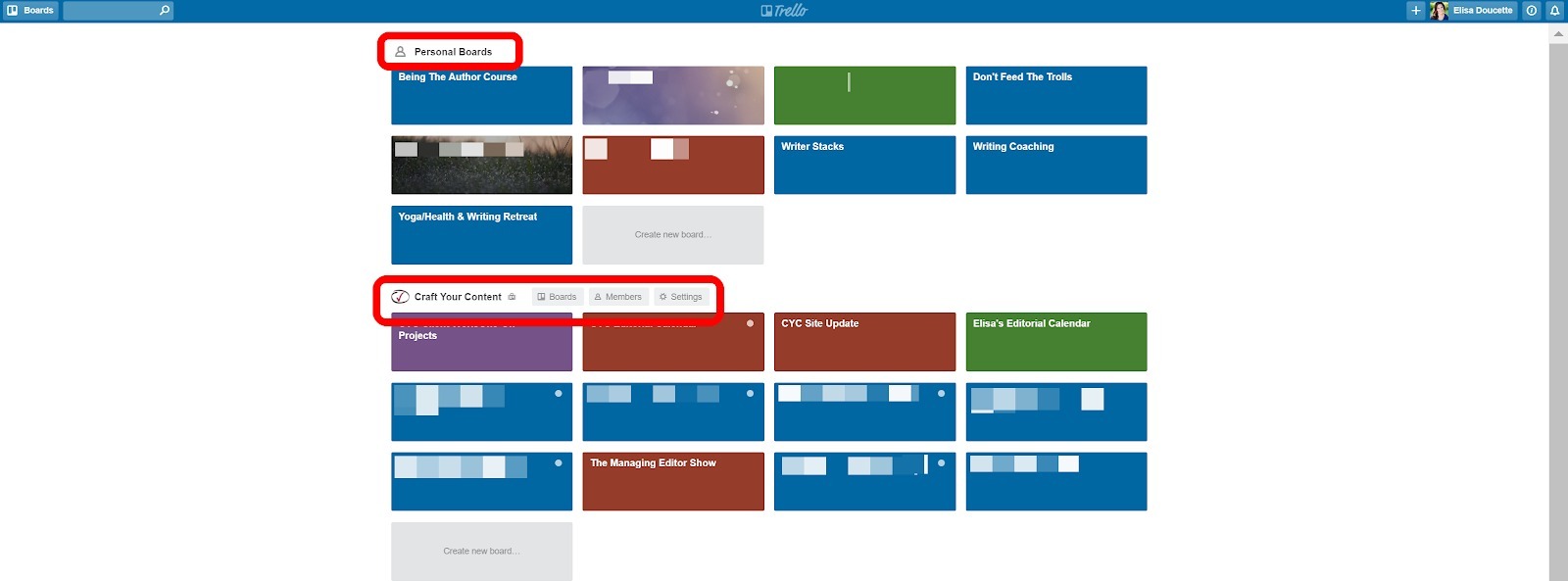
Task: Click the plus create icon in header
Action: 1415,11
